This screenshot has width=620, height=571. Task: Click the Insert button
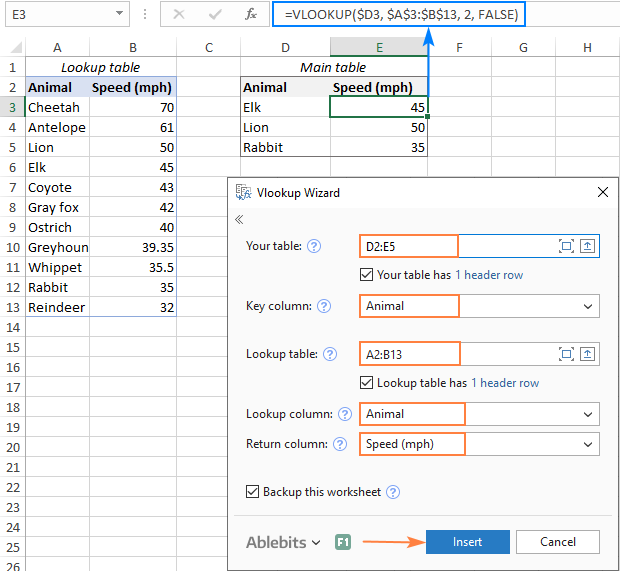467,542
